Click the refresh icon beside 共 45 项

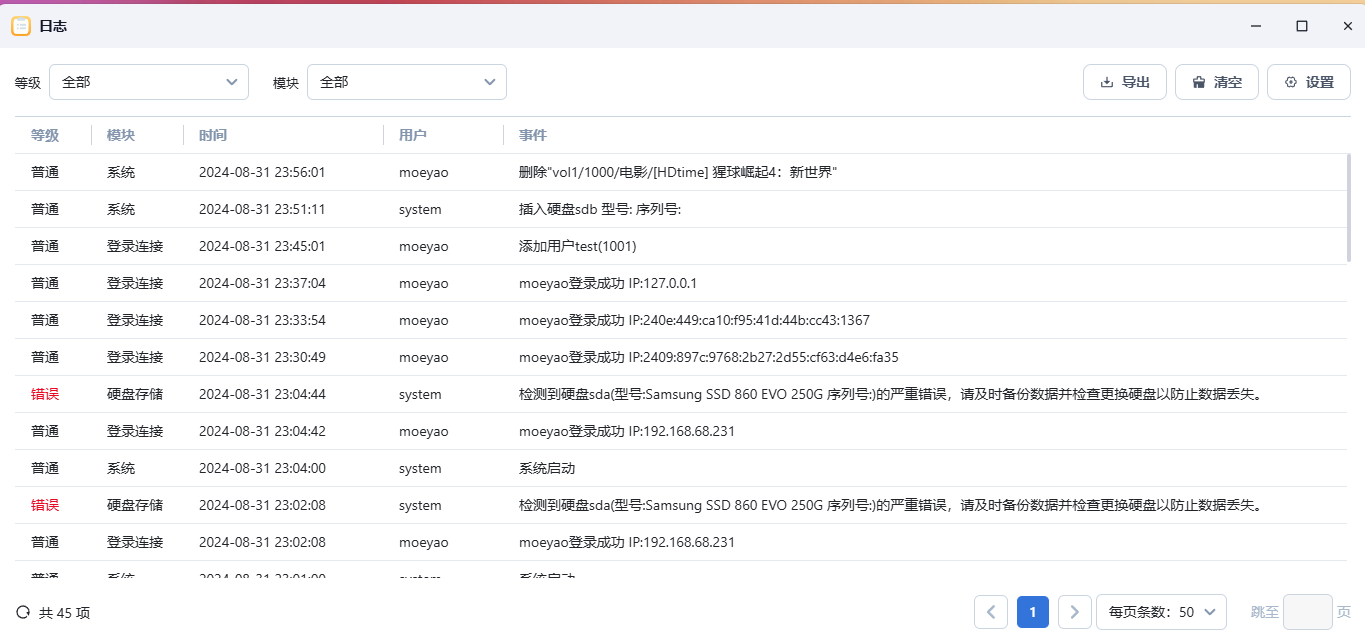pos(23,612)
